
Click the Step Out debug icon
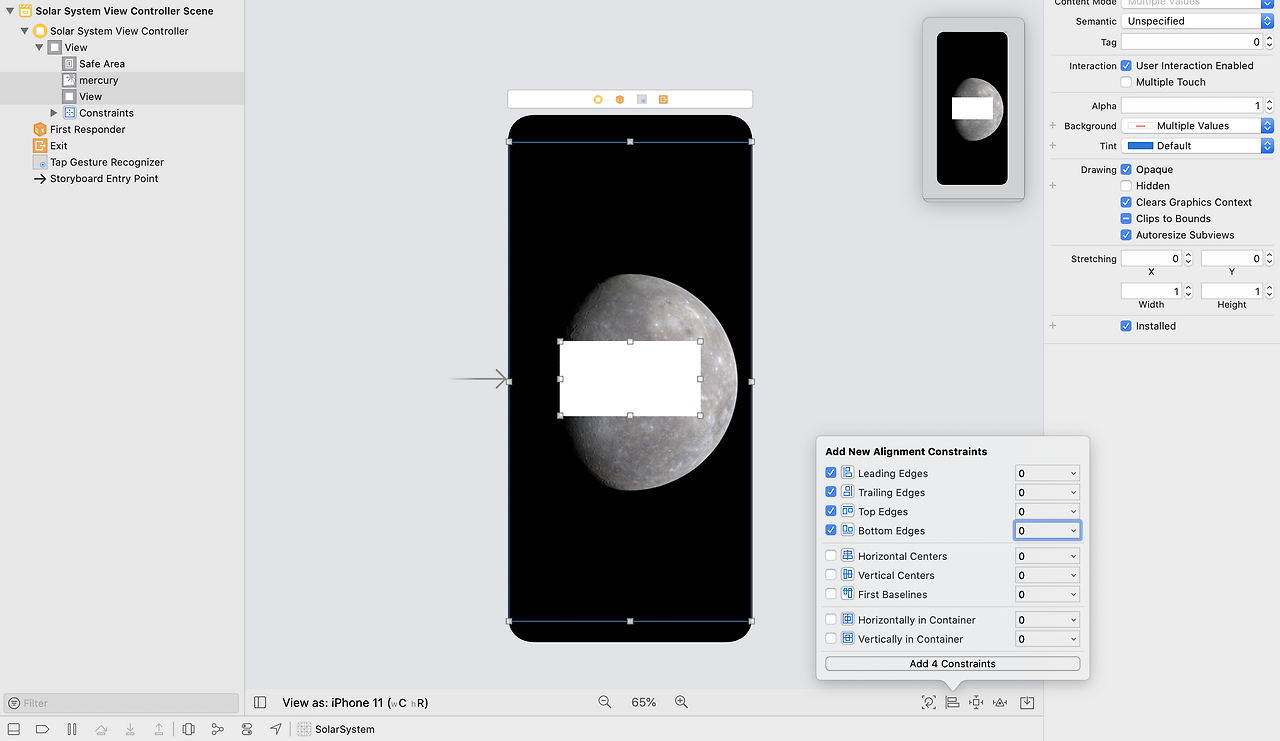pyautogui.click(x=159, y=729)
